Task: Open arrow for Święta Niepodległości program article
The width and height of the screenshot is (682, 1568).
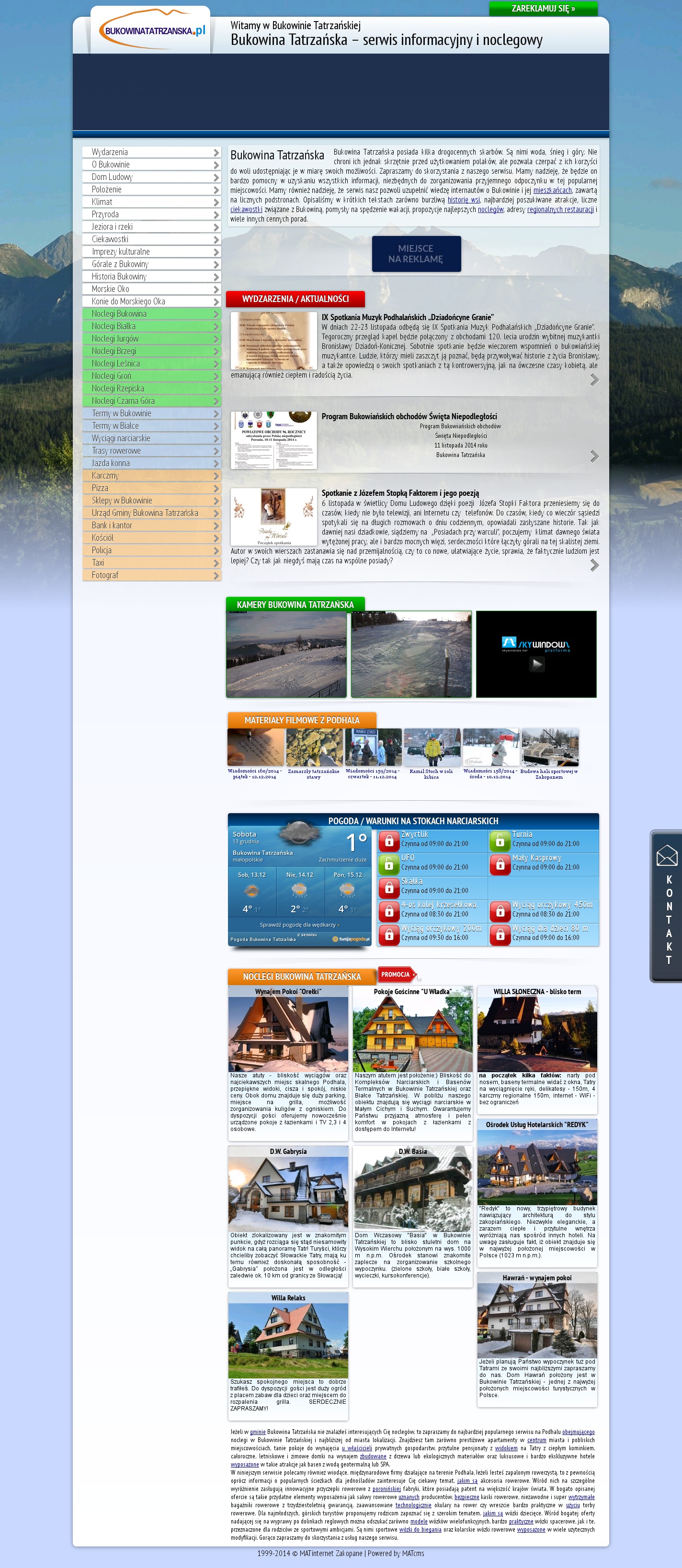Action: pyautogui.click(x=594, y=457)
